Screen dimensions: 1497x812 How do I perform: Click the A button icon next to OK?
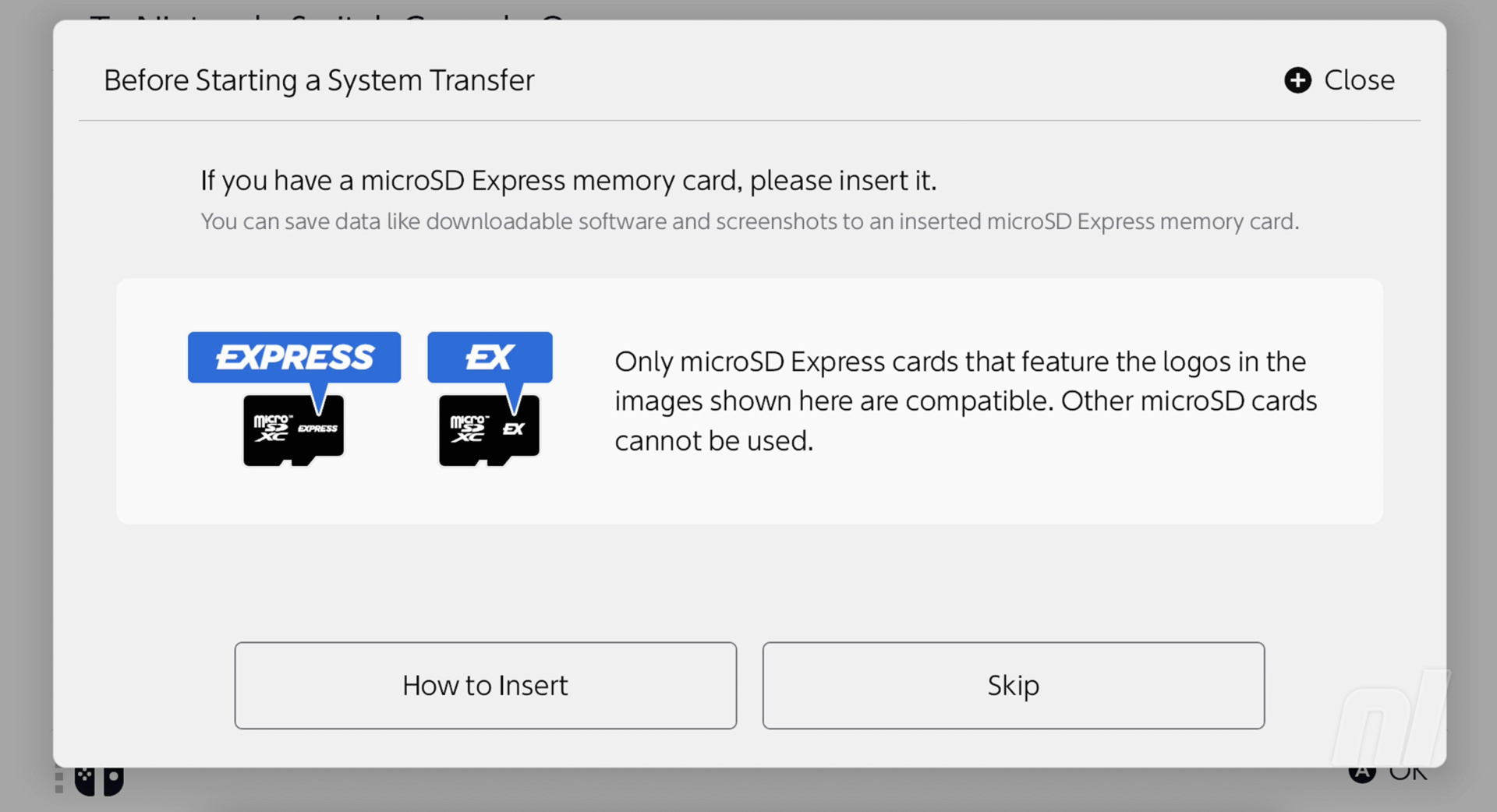pyautogui.click(x=1361, y=775)
